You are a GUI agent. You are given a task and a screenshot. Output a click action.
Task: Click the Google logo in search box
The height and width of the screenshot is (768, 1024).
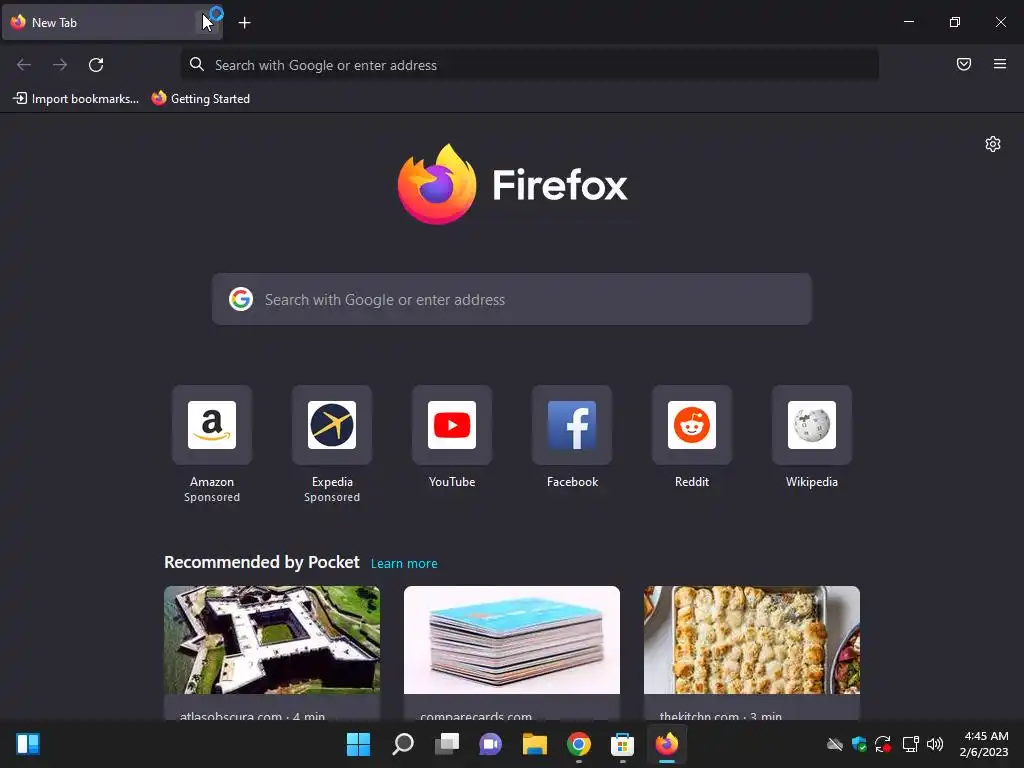(x=241, y=299)
